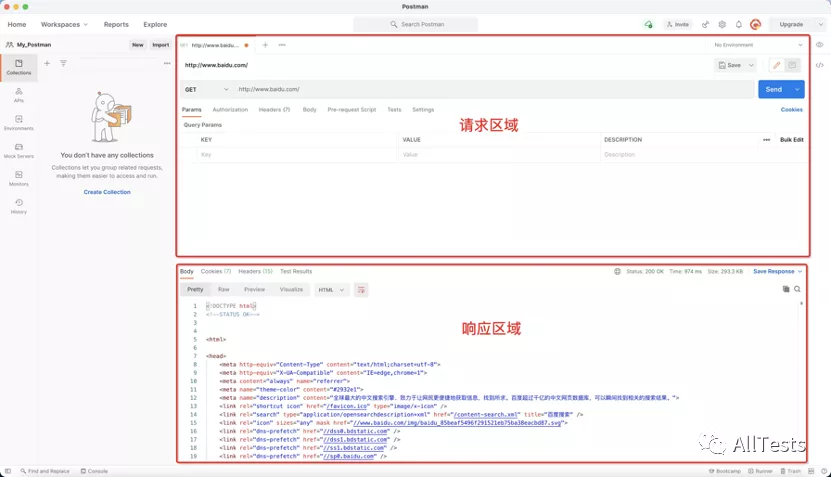832x478 pixels.
Task: Open the response Cookies (7) tab
Action: click(215, 271)
